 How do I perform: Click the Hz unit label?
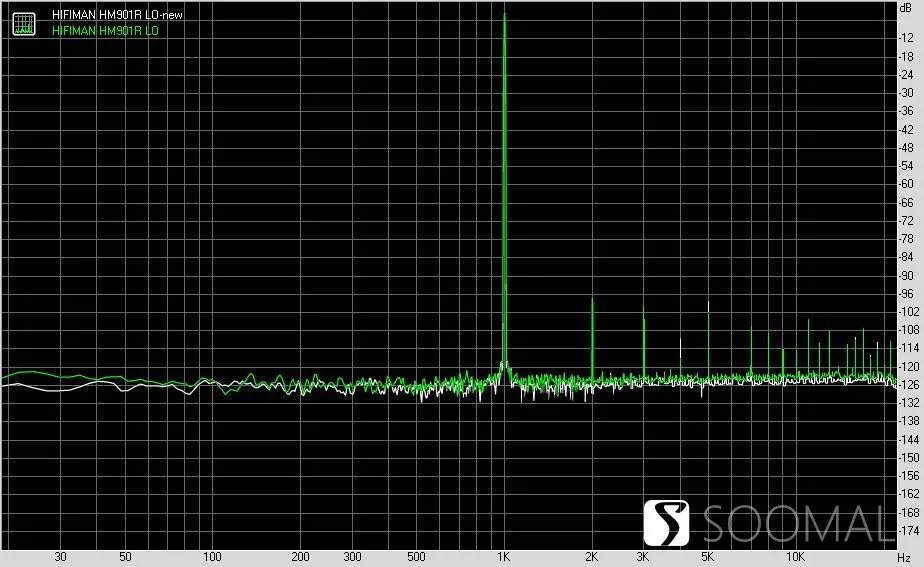click(904, 558)
